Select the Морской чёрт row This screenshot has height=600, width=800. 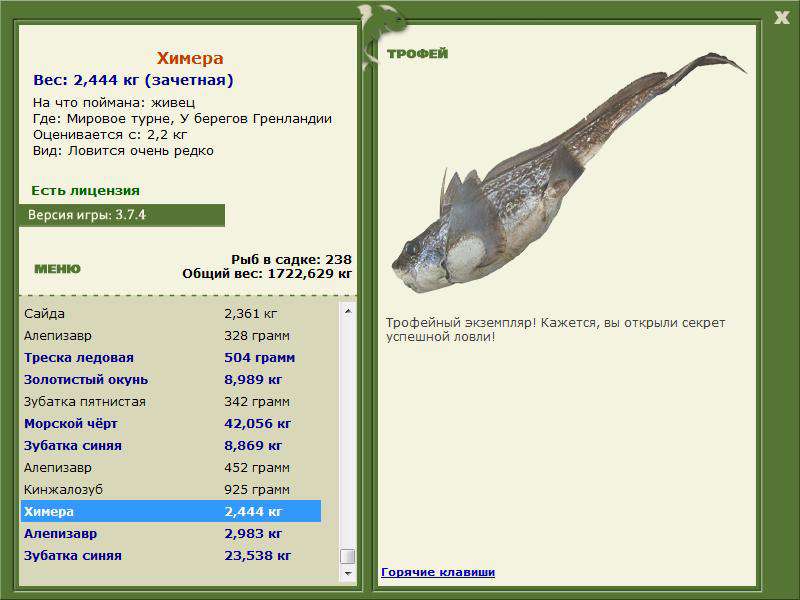tap(171, 423)
